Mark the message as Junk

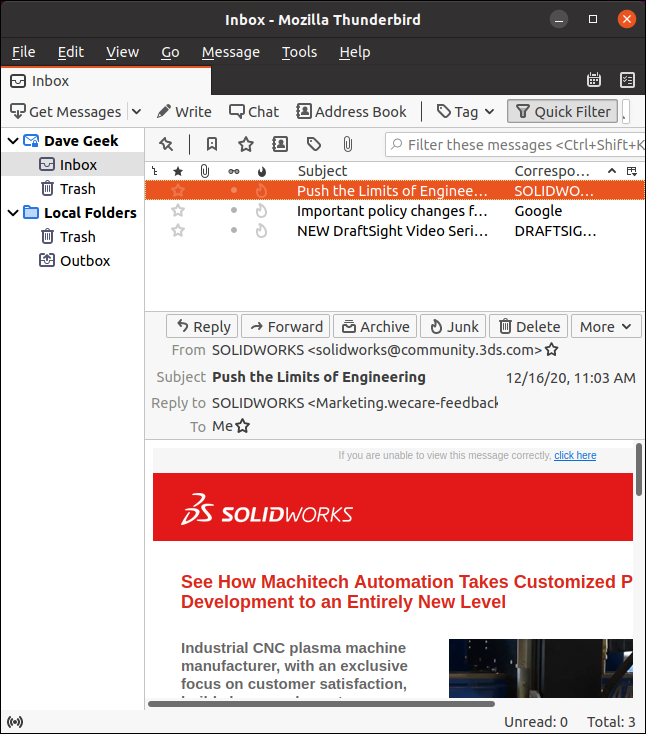[453, 326]
